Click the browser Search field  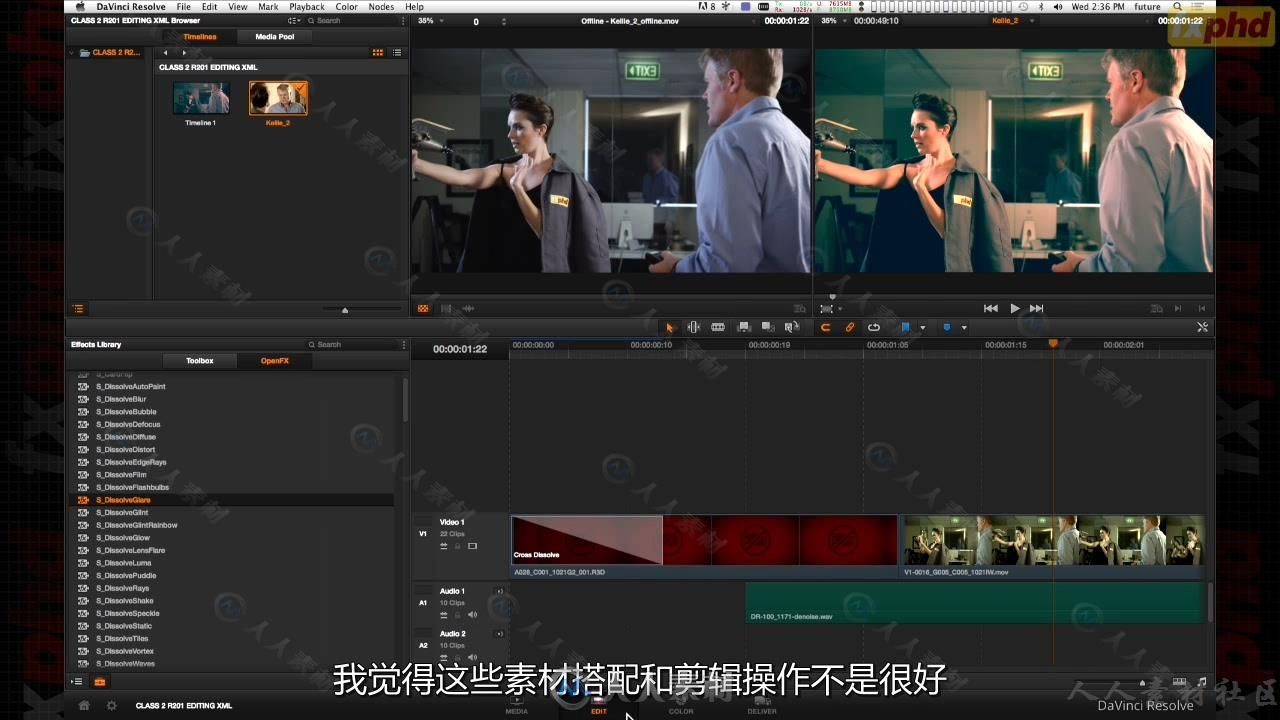point(353,21)
